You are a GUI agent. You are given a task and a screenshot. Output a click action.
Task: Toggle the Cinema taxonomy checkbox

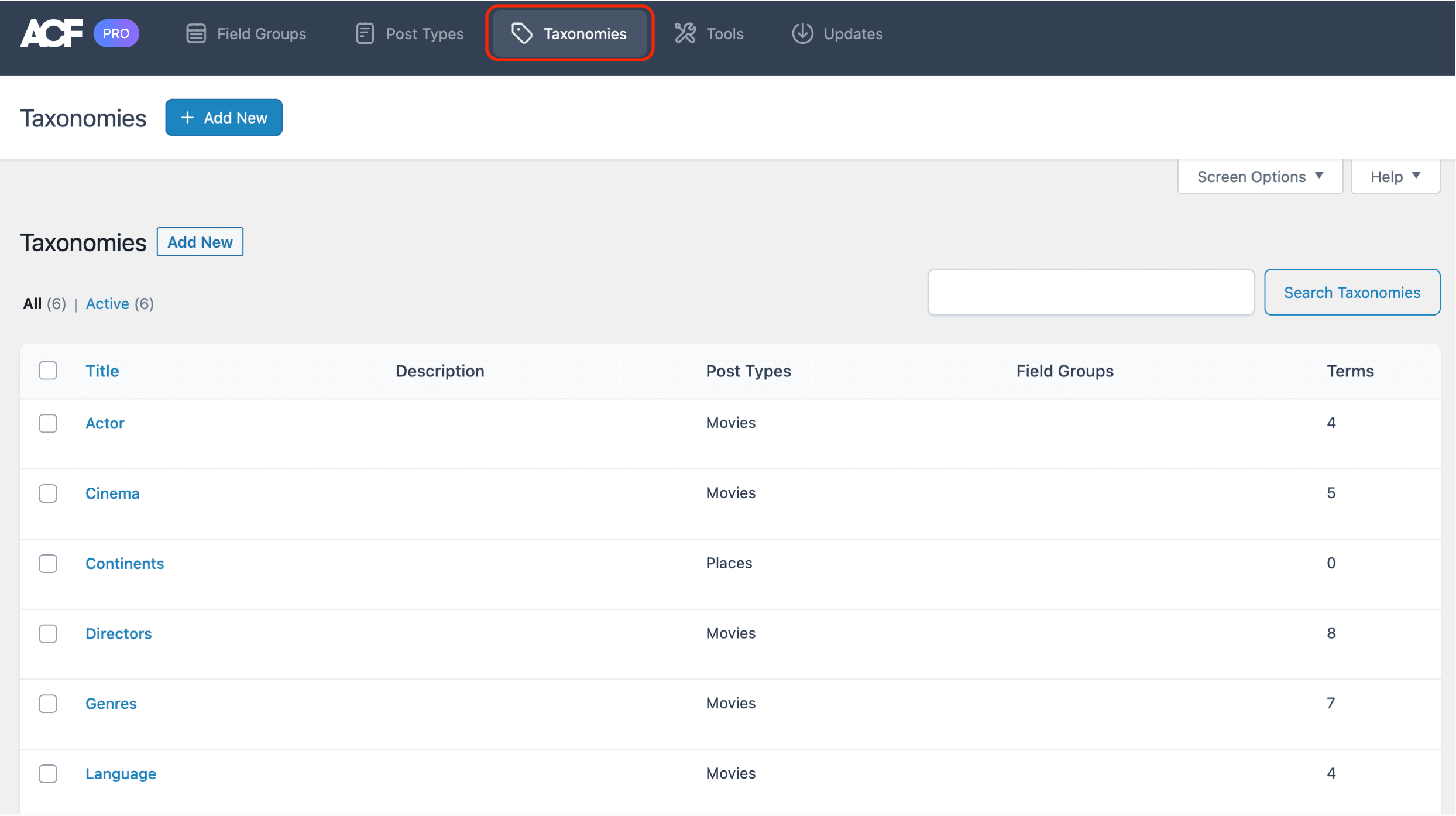click(x=48, y=493)
